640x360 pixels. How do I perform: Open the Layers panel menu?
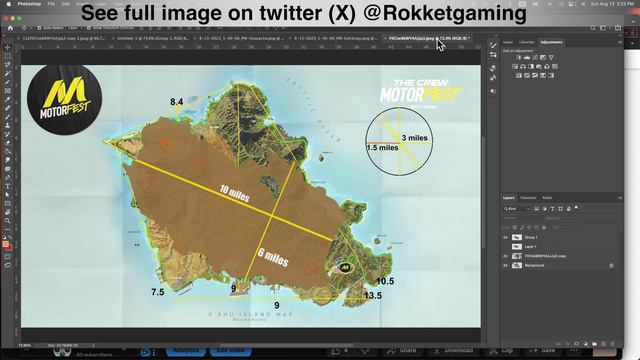pos(620,198)
